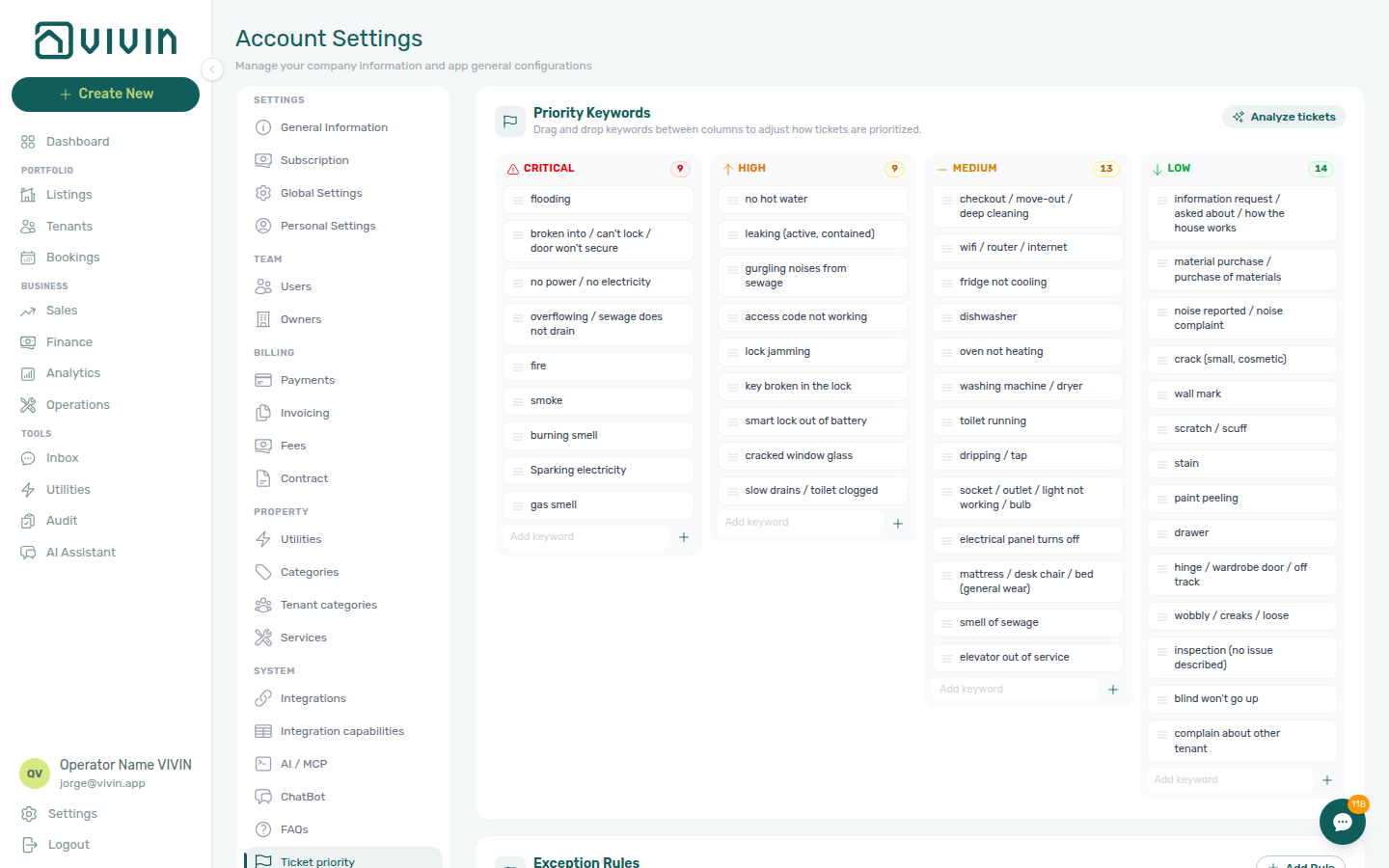This screenshot has width=1389, height=868.
Task: Click the Fees icon
Action: click(x=263, y=446)
